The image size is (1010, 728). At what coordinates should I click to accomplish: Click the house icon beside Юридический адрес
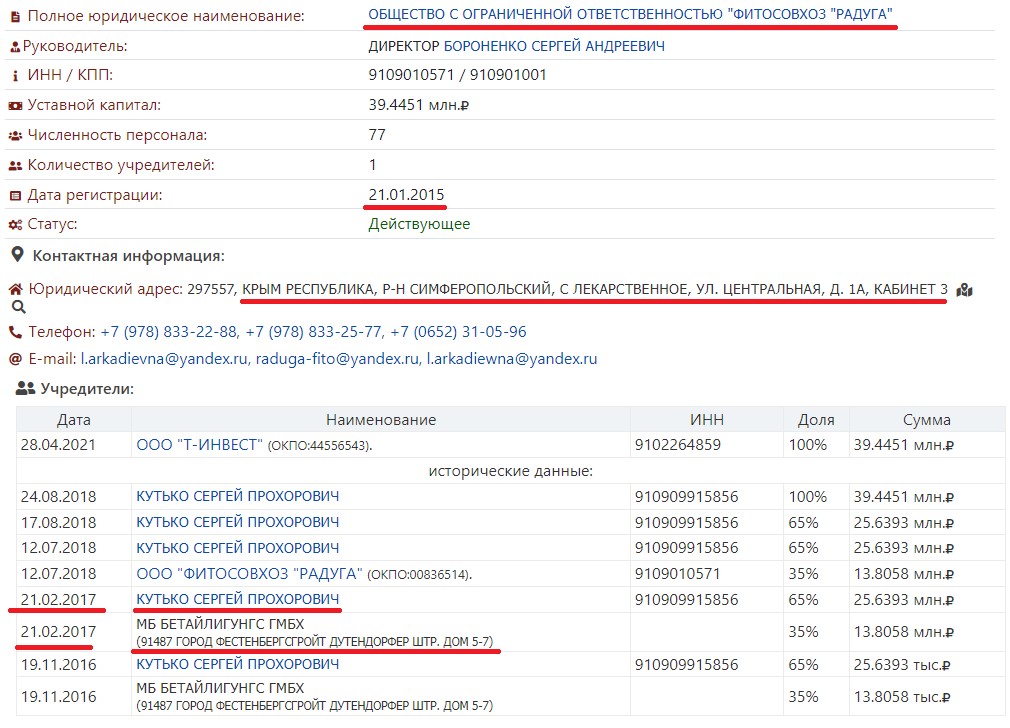[x=15, y=290]
